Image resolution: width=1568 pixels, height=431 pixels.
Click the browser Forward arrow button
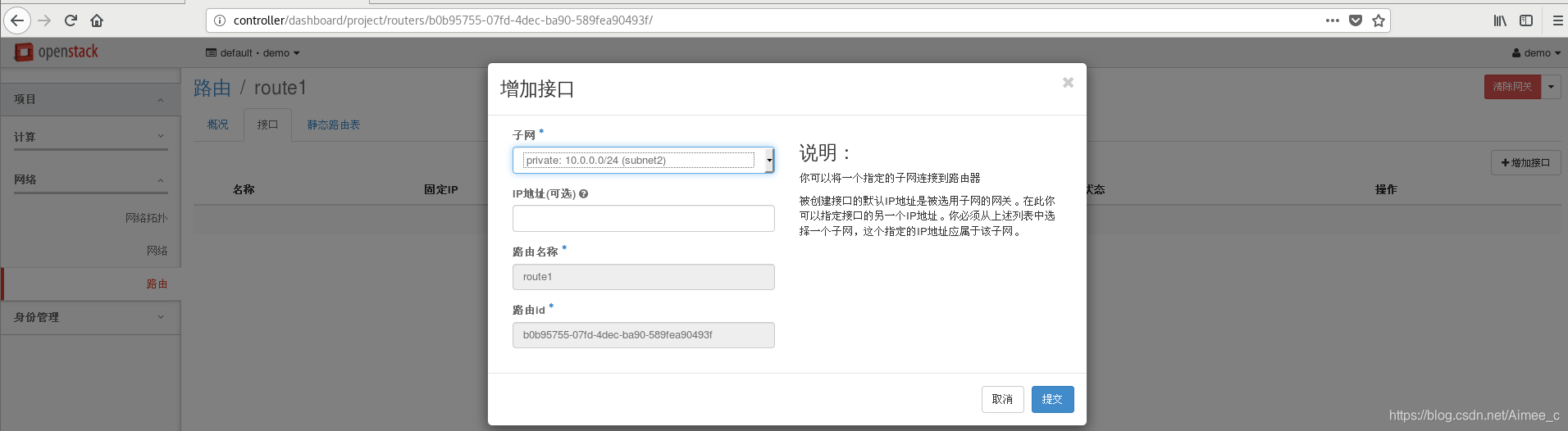pyautogui.click(x=44, y=20)
